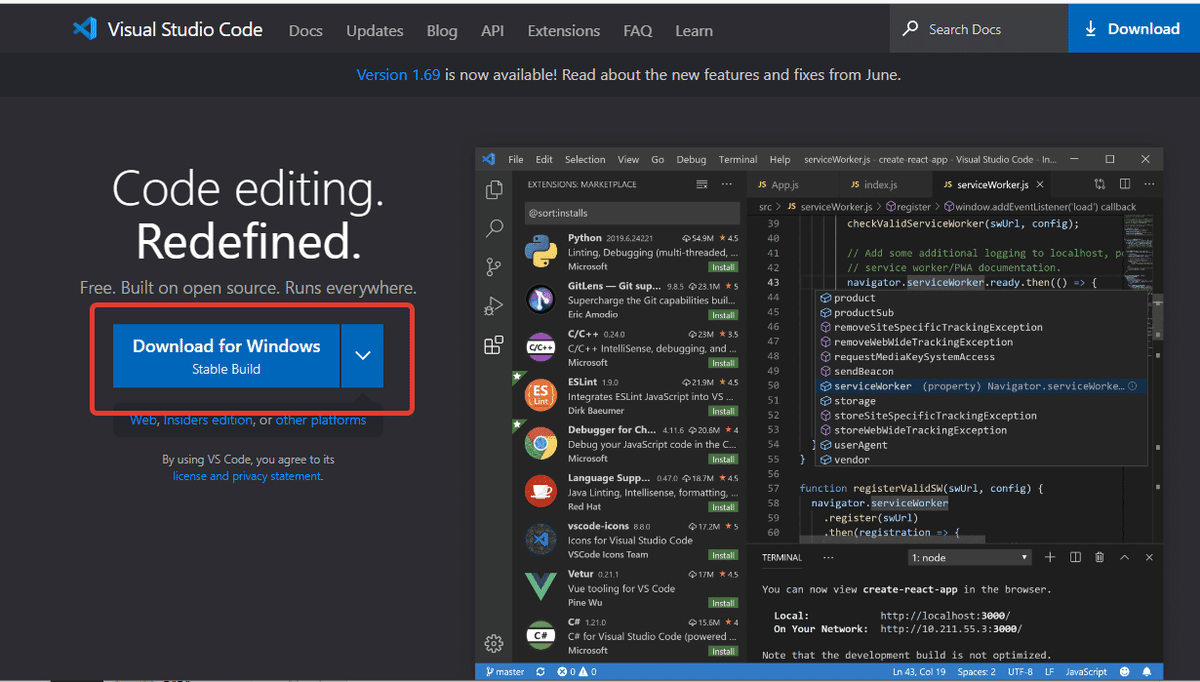This screenshot has height=682, width=1200.
Task: Click JavaScript language mode in status bar
Action: pos(1086,672)
